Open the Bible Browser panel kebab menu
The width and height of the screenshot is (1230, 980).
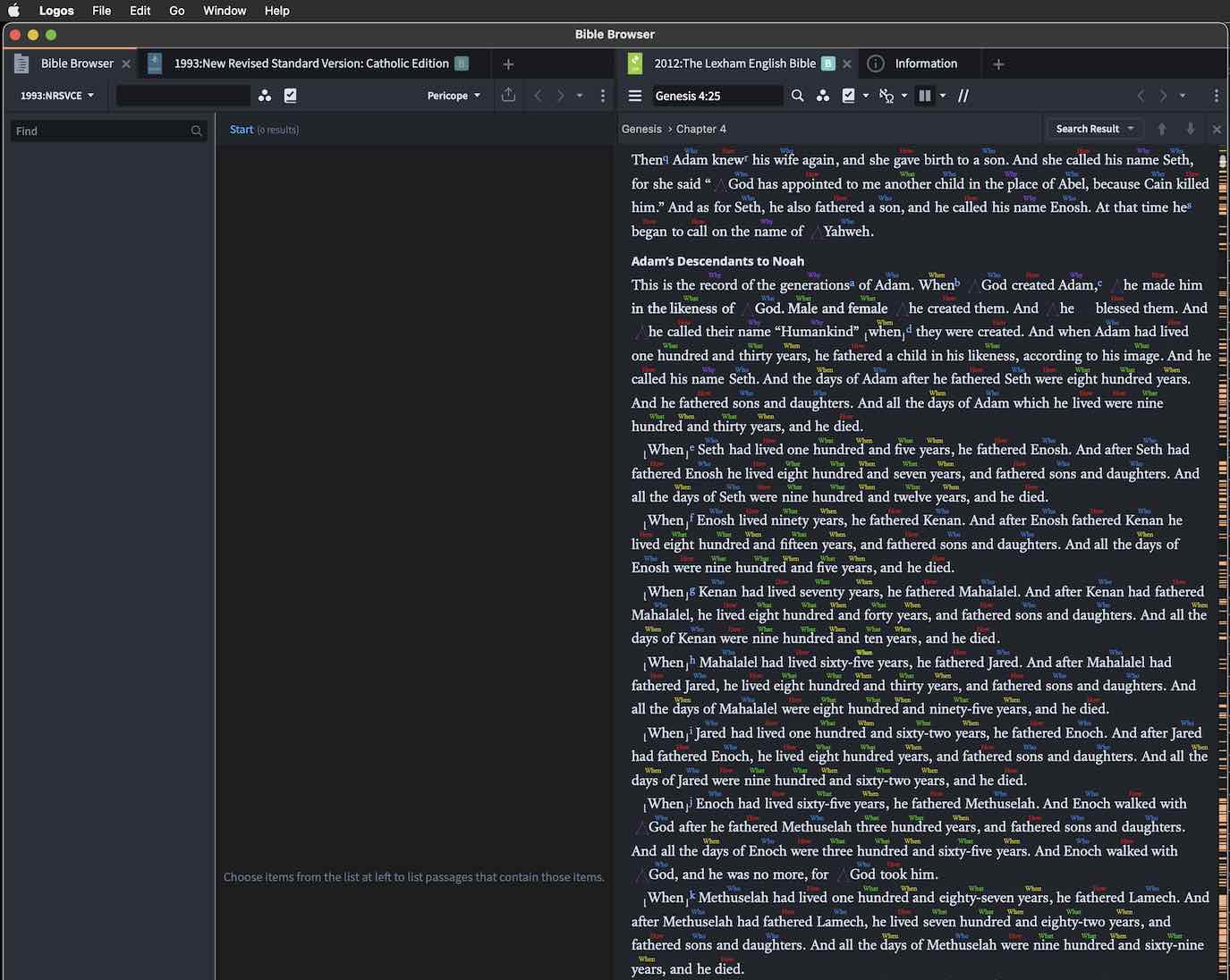click(603, 96)
